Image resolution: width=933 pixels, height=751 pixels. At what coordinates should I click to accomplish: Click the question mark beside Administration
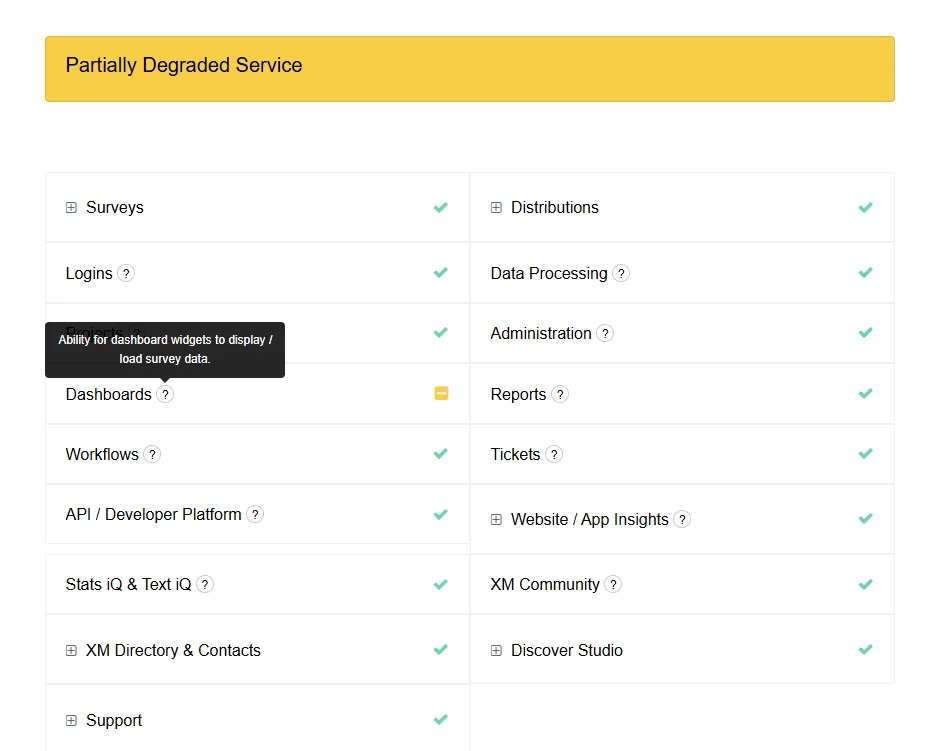click(605, 334)
